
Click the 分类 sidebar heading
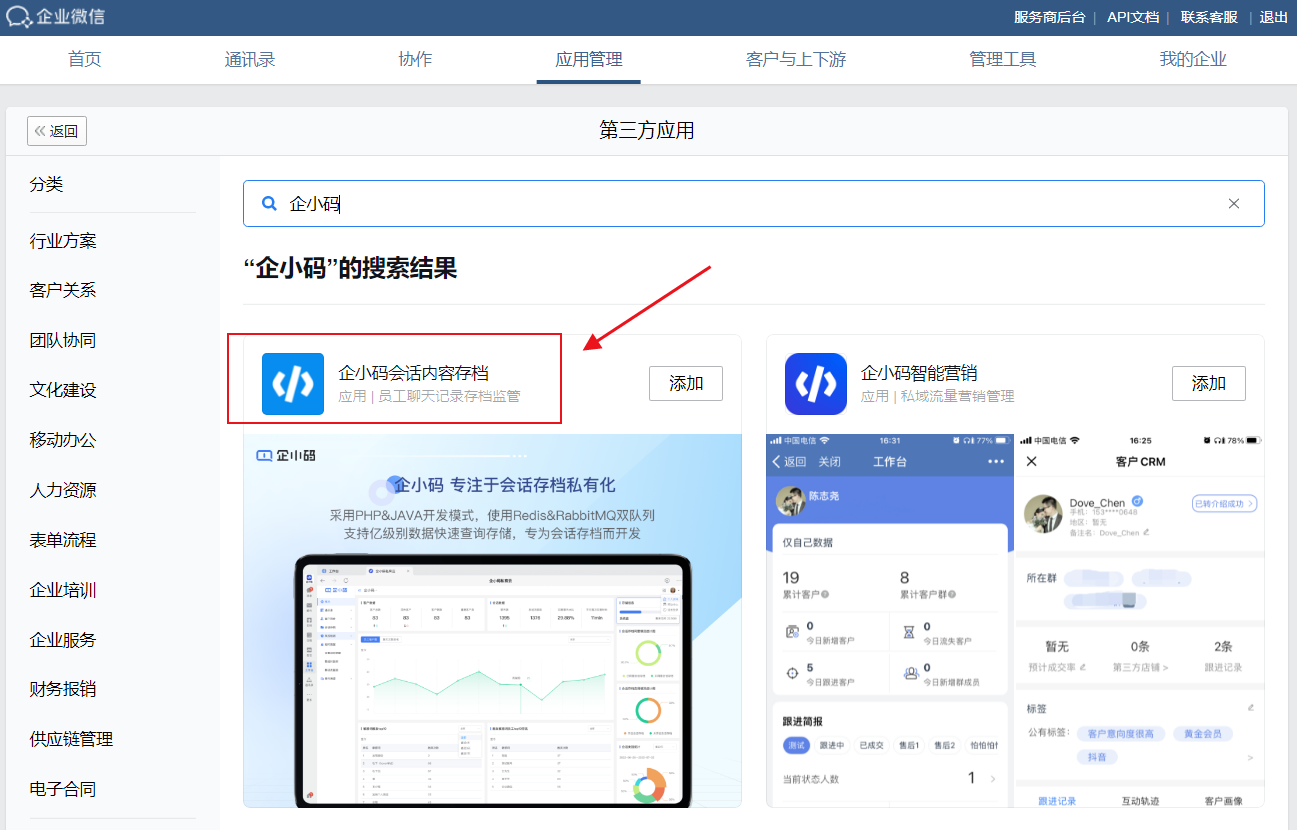pos(46,184)
